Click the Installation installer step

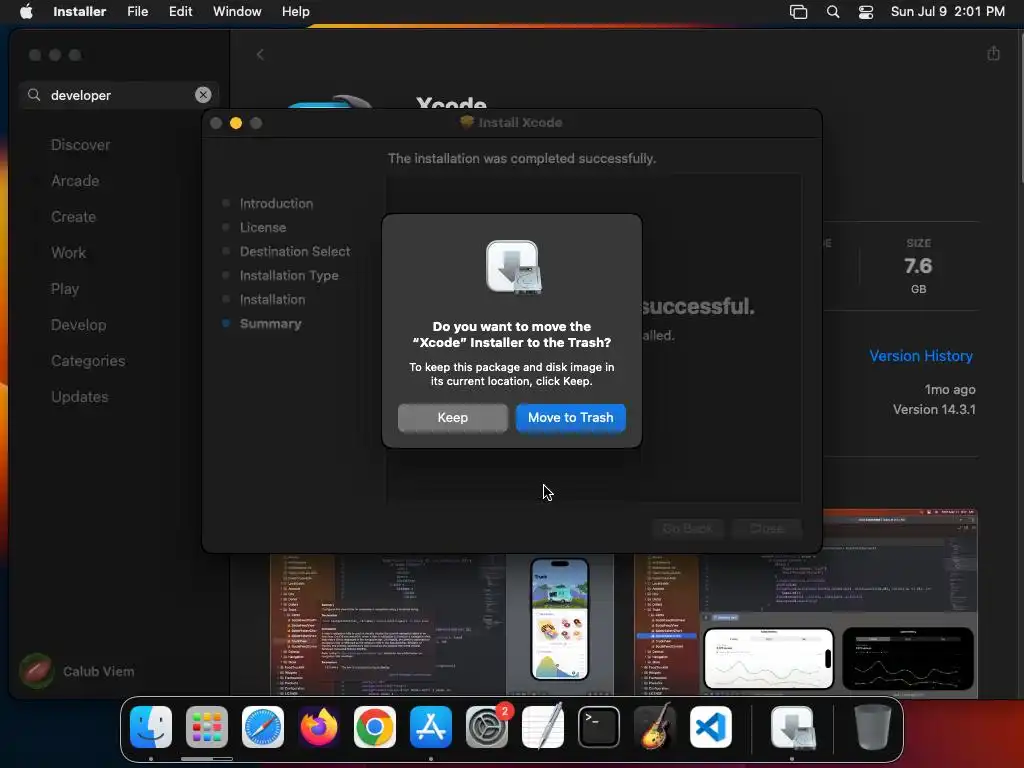click(x=272, y=300)
